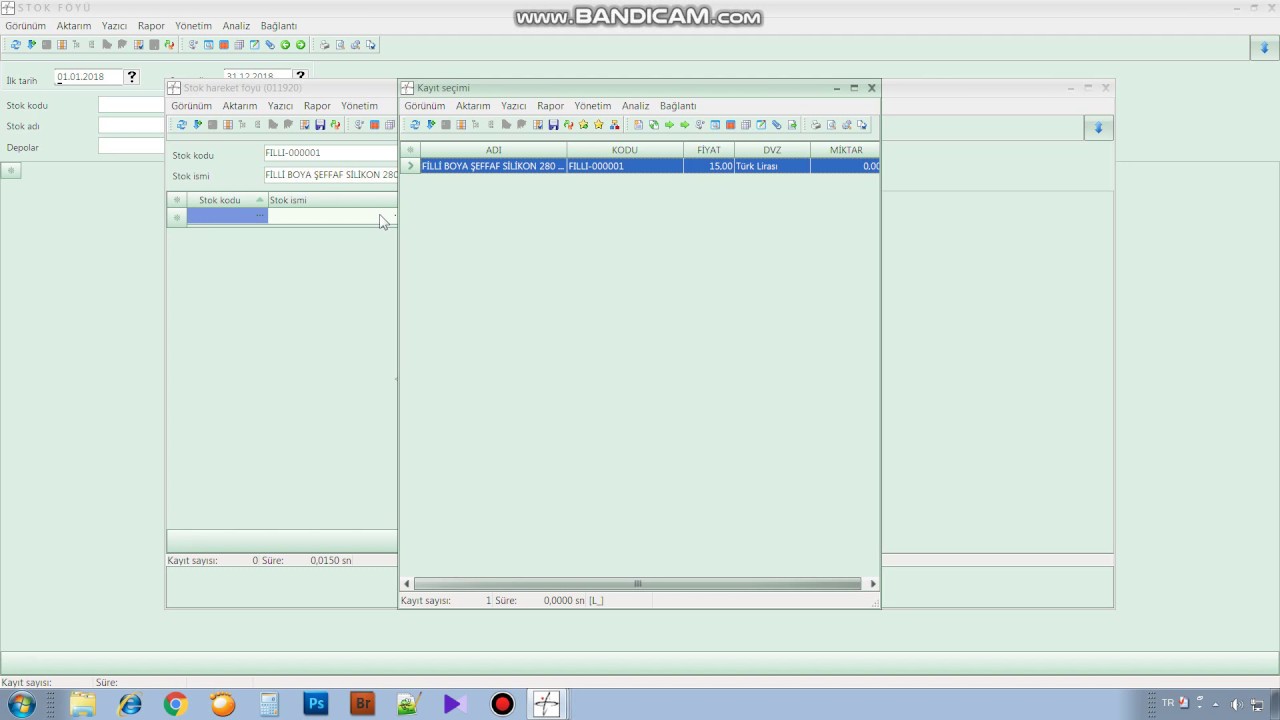Click horizontal scrollbar thumb in Kayıt seçimi

(x=638, y=584)
